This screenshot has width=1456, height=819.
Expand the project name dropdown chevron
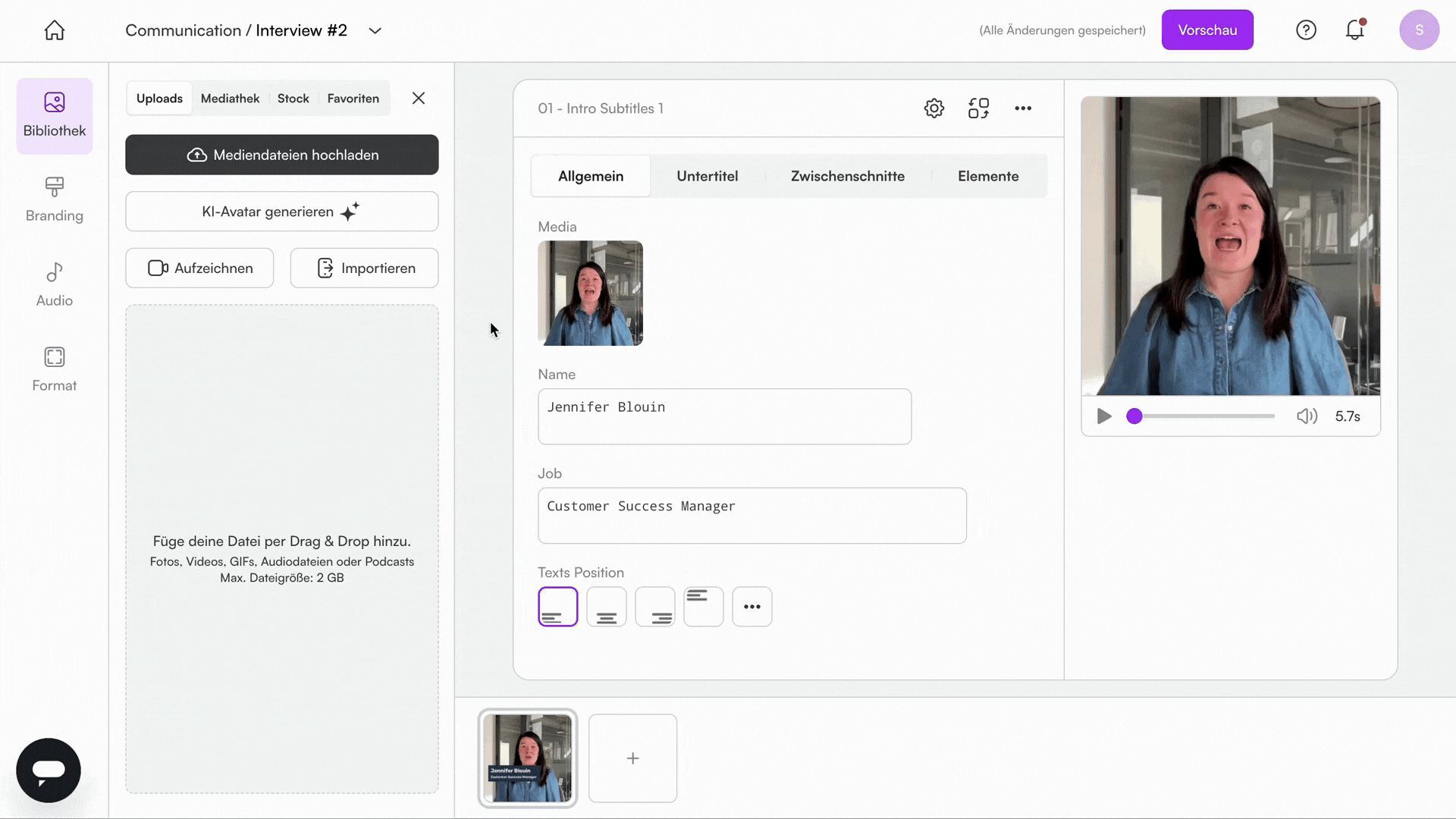click(375, 31)
